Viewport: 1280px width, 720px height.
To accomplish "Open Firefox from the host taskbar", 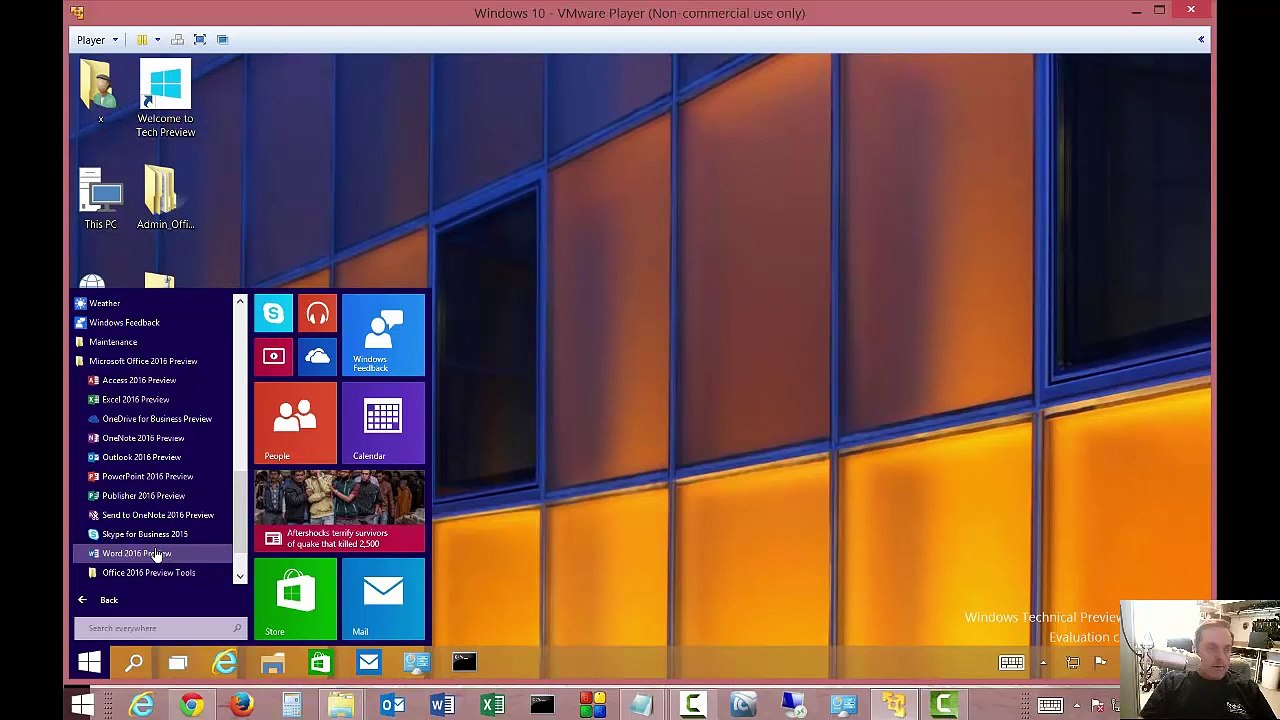I will coord(241,705).
